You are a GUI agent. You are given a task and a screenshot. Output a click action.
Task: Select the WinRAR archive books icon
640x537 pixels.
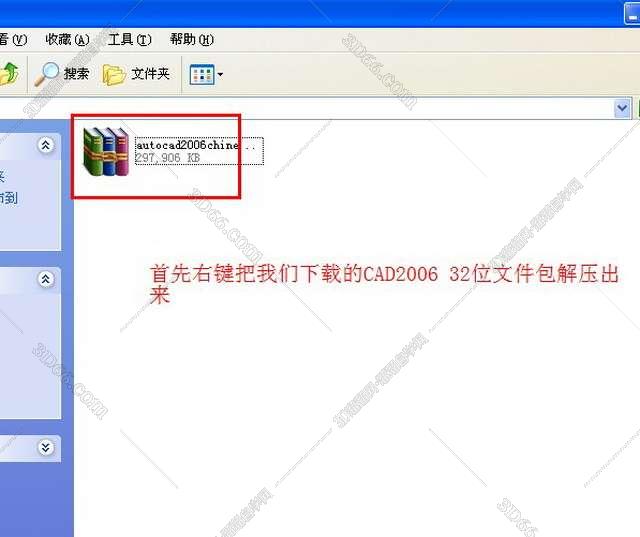pyautogui.click(x=106, y=151)
